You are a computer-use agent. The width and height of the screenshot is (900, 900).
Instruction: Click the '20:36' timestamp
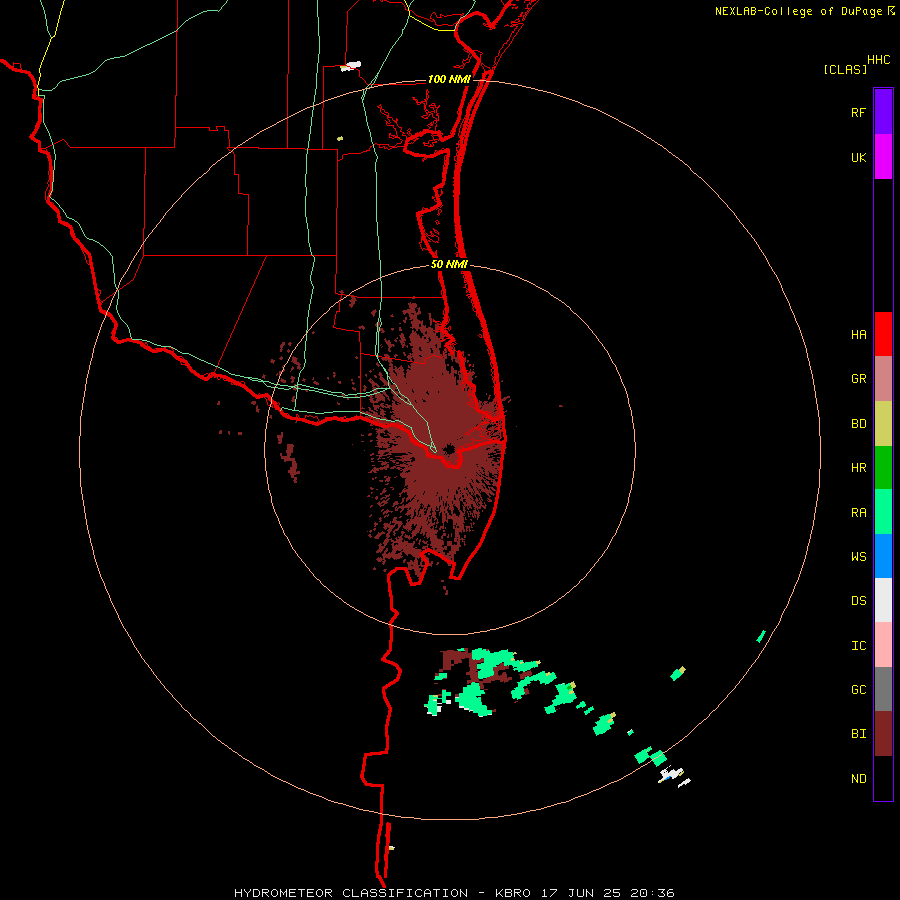[x=654, y=893]
